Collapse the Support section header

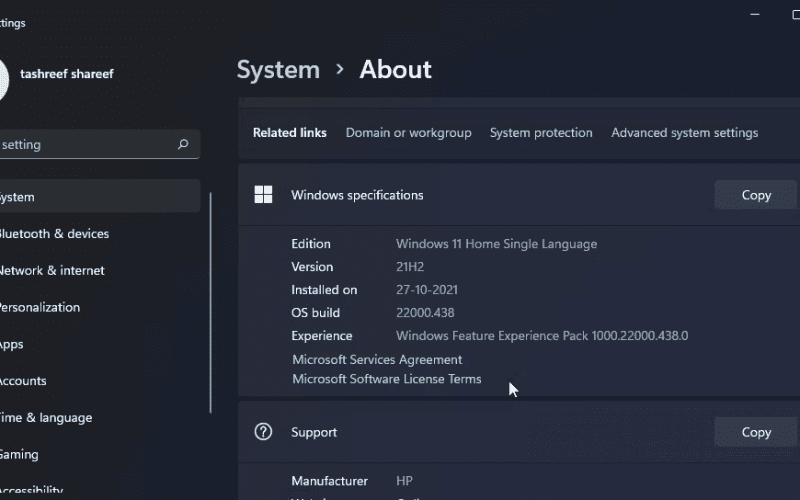click(x=519, y=432)
